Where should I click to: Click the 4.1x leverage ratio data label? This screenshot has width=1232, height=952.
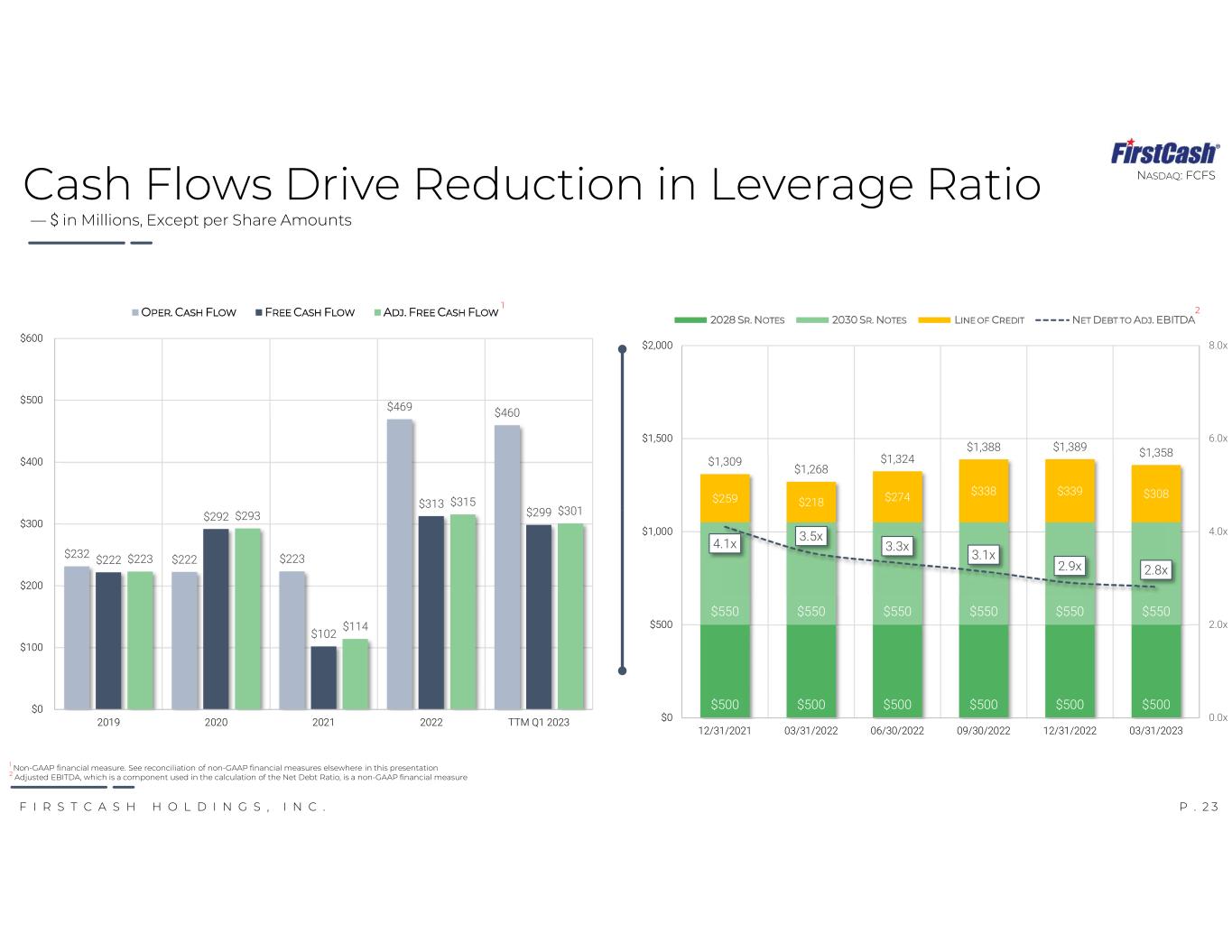coord(725,543)
